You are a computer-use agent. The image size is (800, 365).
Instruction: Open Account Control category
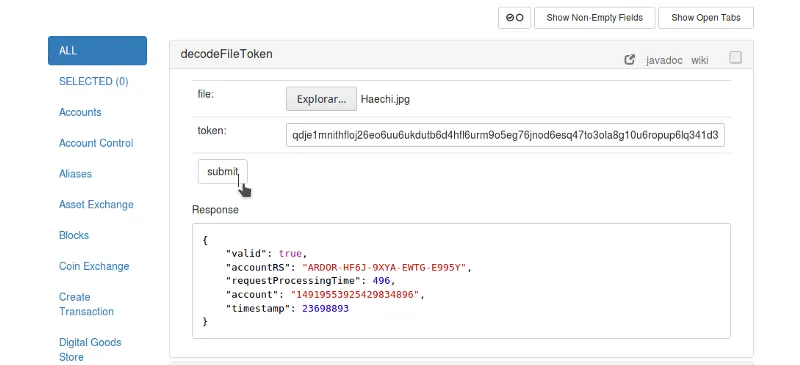point(96,143)
